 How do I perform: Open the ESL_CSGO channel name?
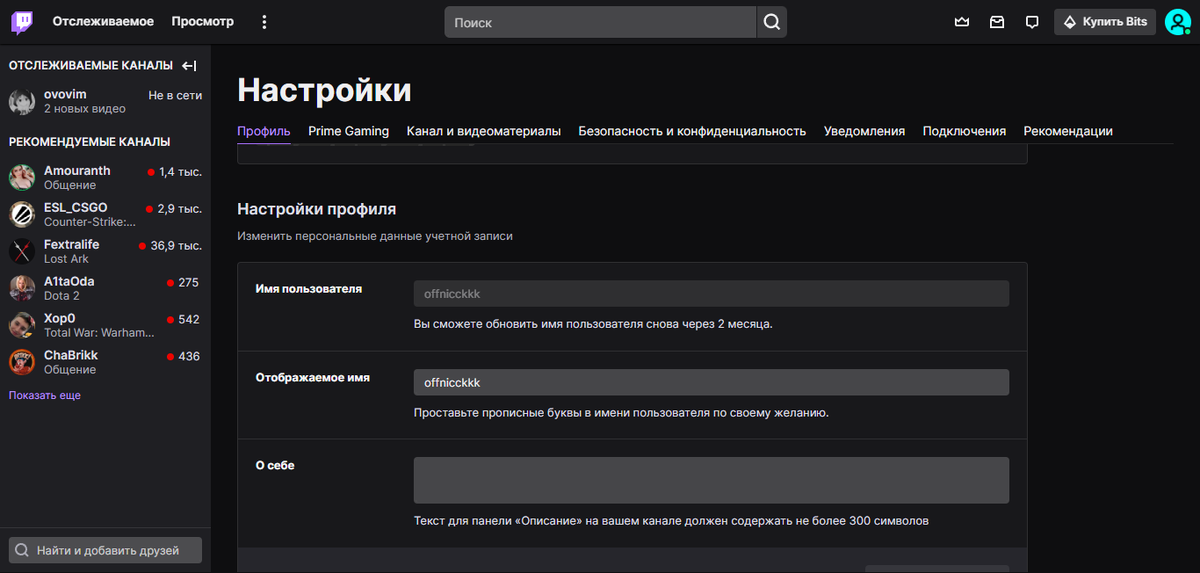pos(76,208)
